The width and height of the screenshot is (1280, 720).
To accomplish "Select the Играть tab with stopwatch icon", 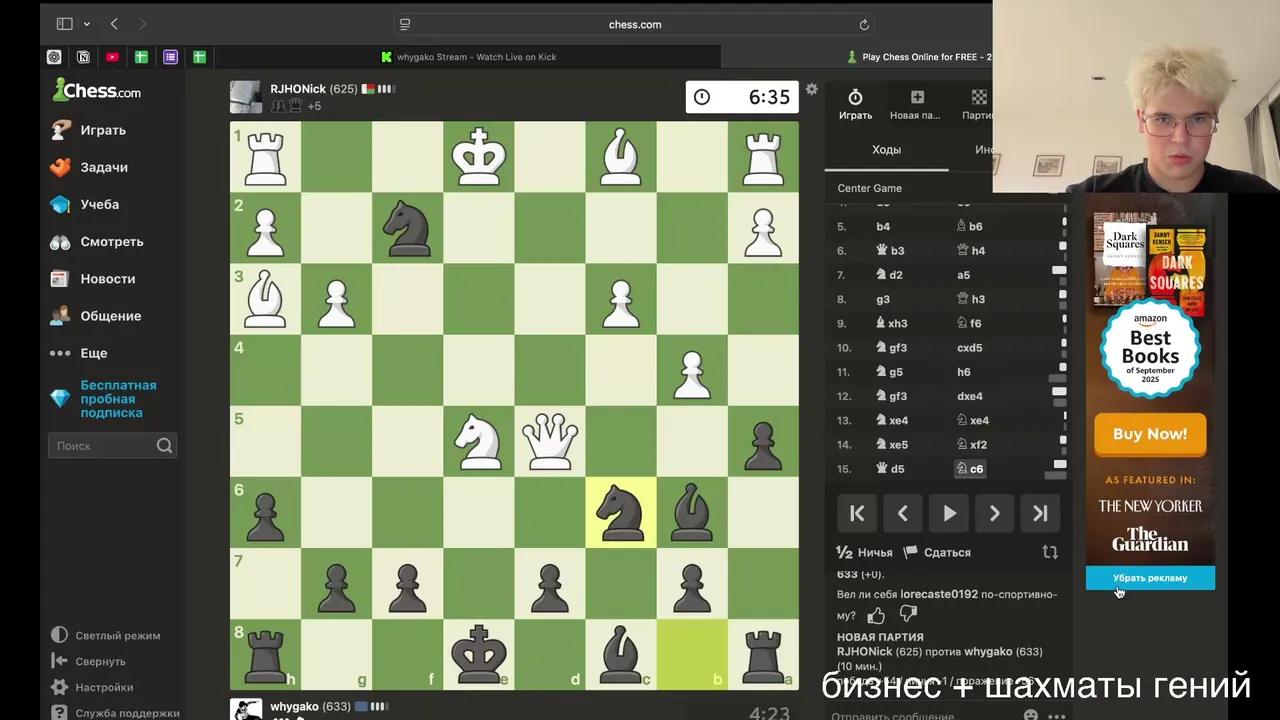I will (855, 104).
